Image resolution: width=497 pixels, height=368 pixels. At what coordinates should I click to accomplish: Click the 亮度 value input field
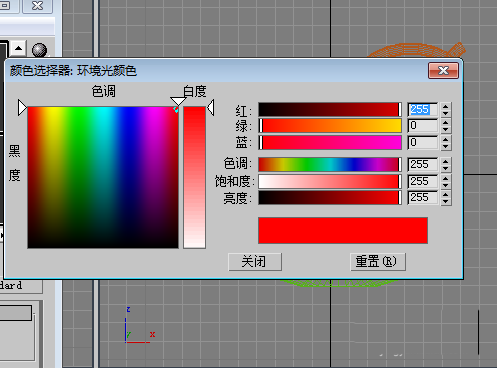pos(422,197)
